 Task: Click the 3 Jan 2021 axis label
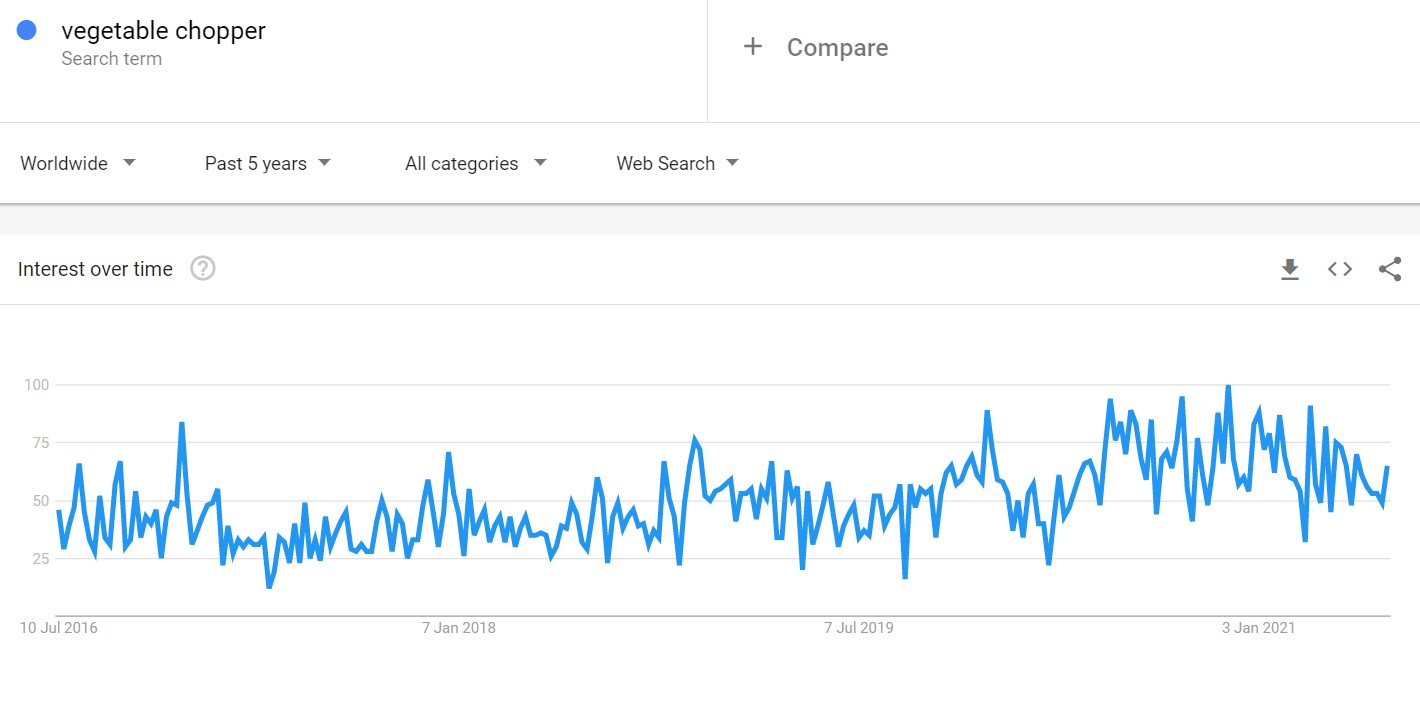click(1259, 628)
